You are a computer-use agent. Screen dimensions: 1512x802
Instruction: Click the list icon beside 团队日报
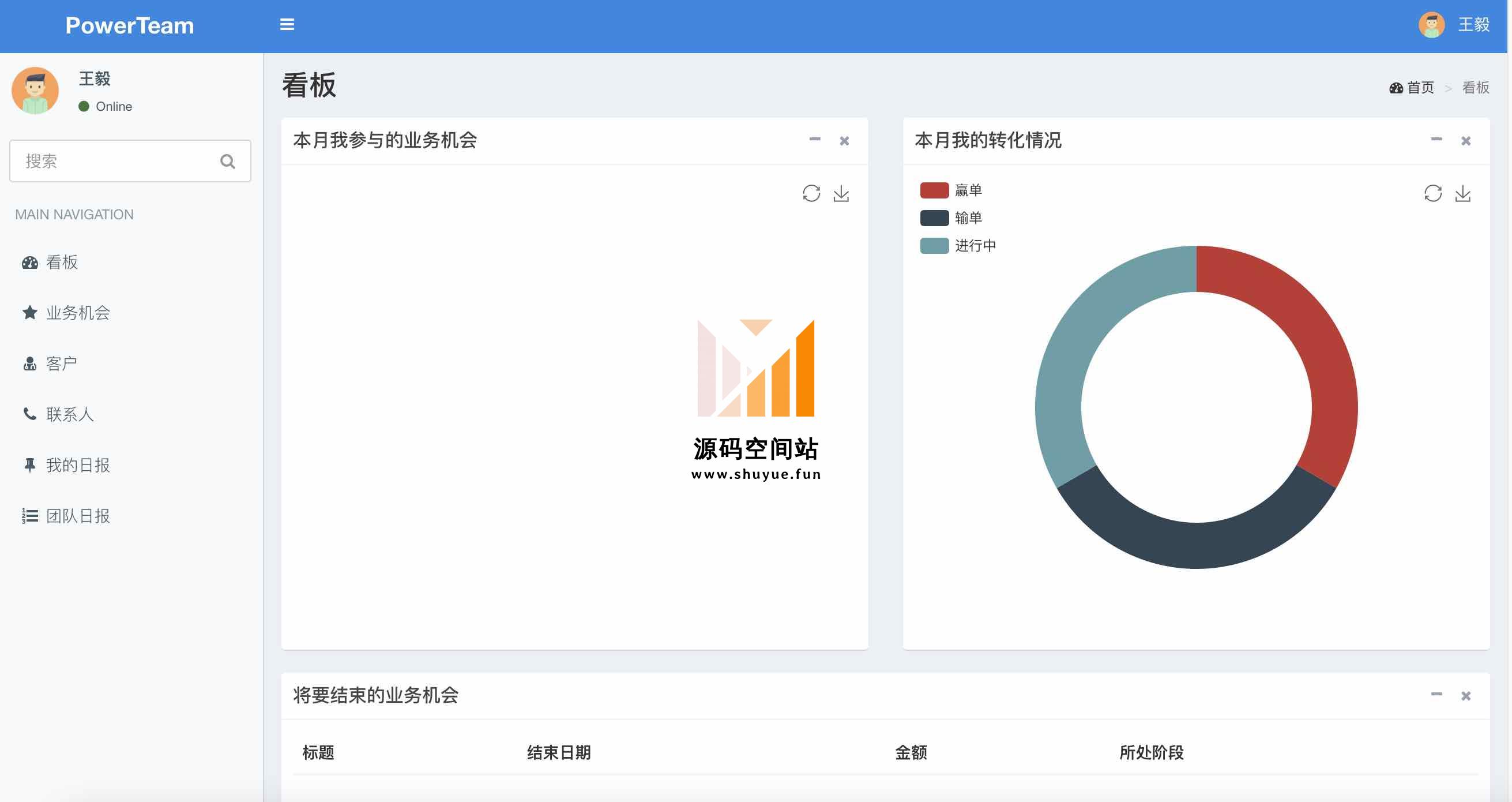coord(30,516)
